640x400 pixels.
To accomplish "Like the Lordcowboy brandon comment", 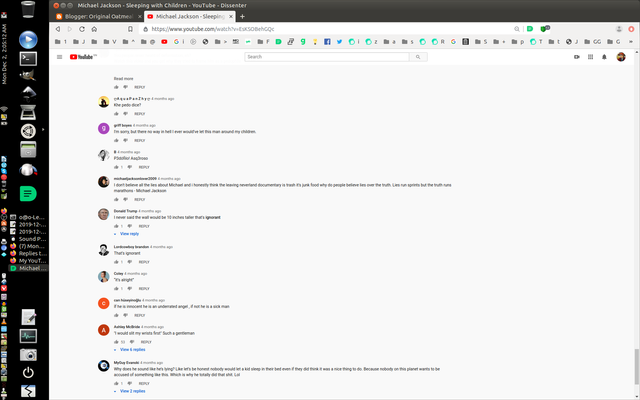I will click(116, 262).
